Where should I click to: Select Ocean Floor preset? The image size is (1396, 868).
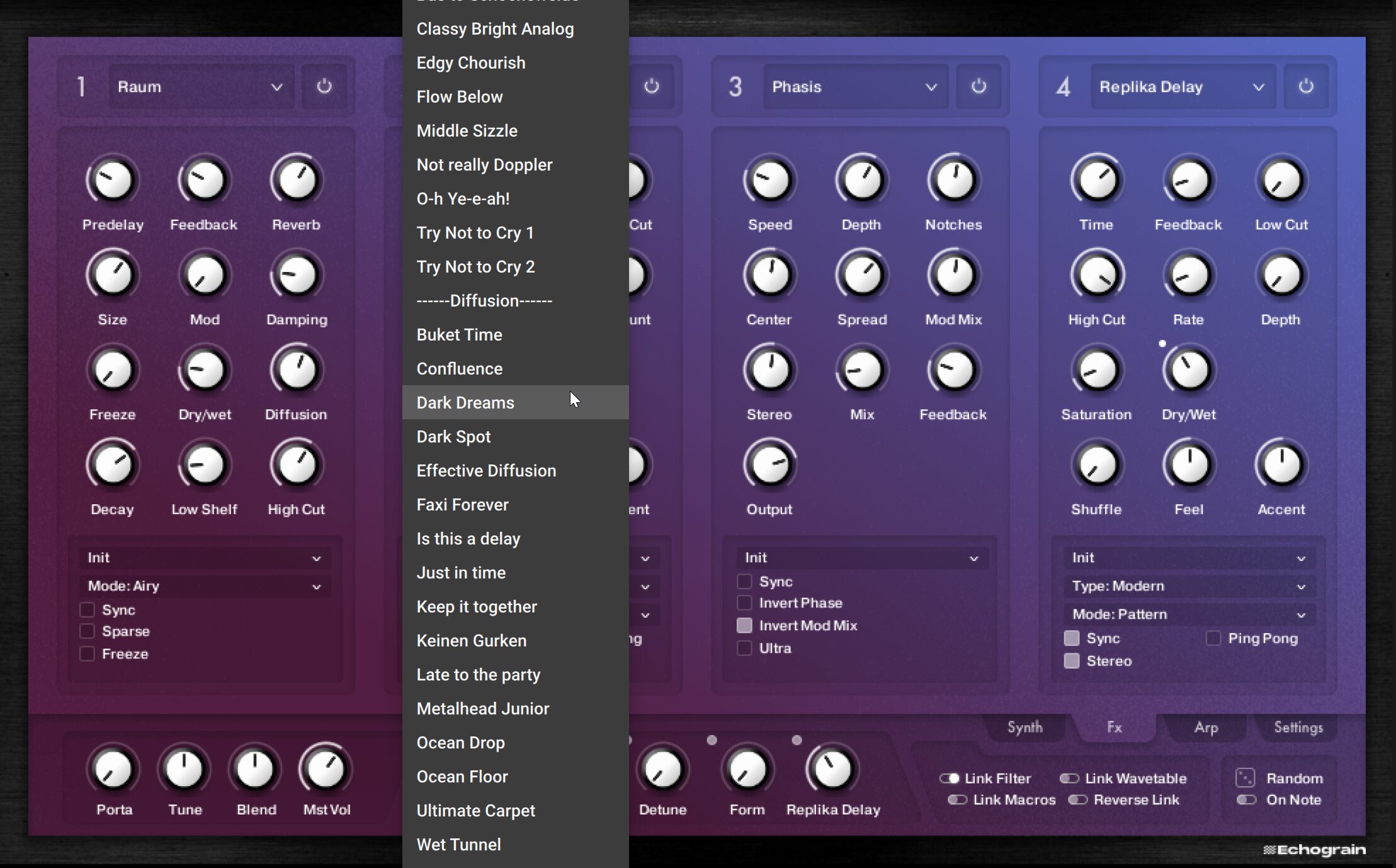pos(515,776)
